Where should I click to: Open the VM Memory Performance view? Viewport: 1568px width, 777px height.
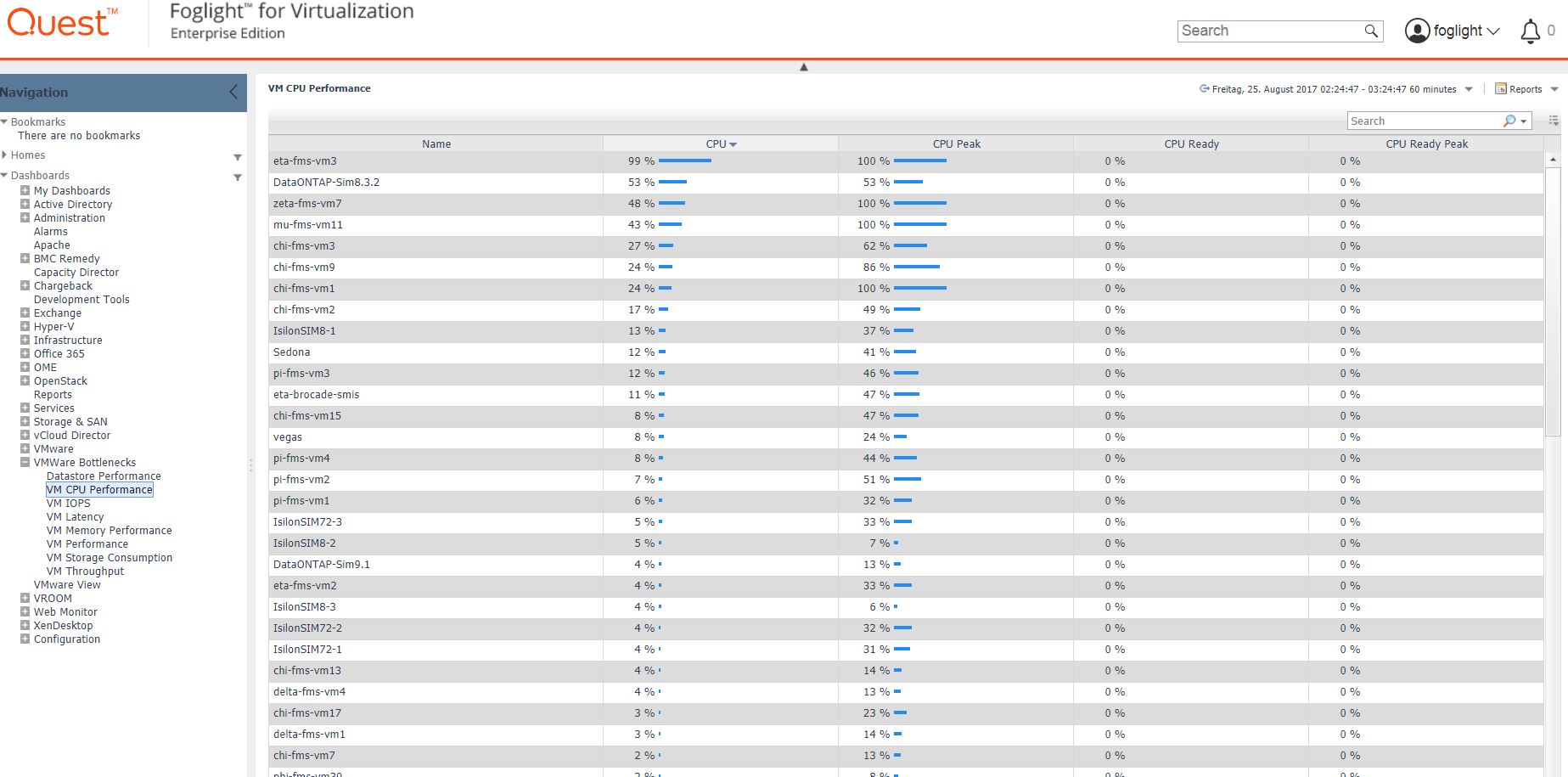109,531
